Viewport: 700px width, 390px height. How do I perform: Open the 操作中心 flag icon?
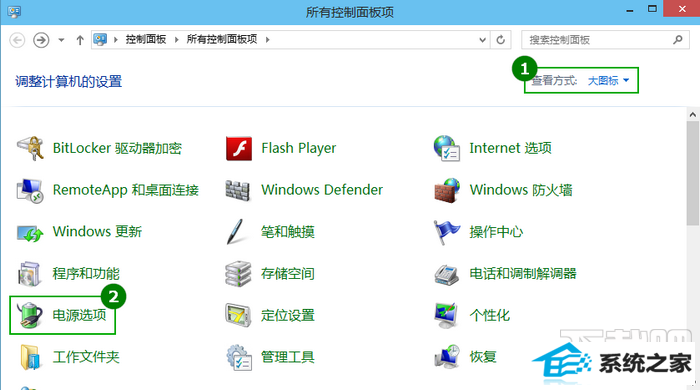(x=447, y=232)
